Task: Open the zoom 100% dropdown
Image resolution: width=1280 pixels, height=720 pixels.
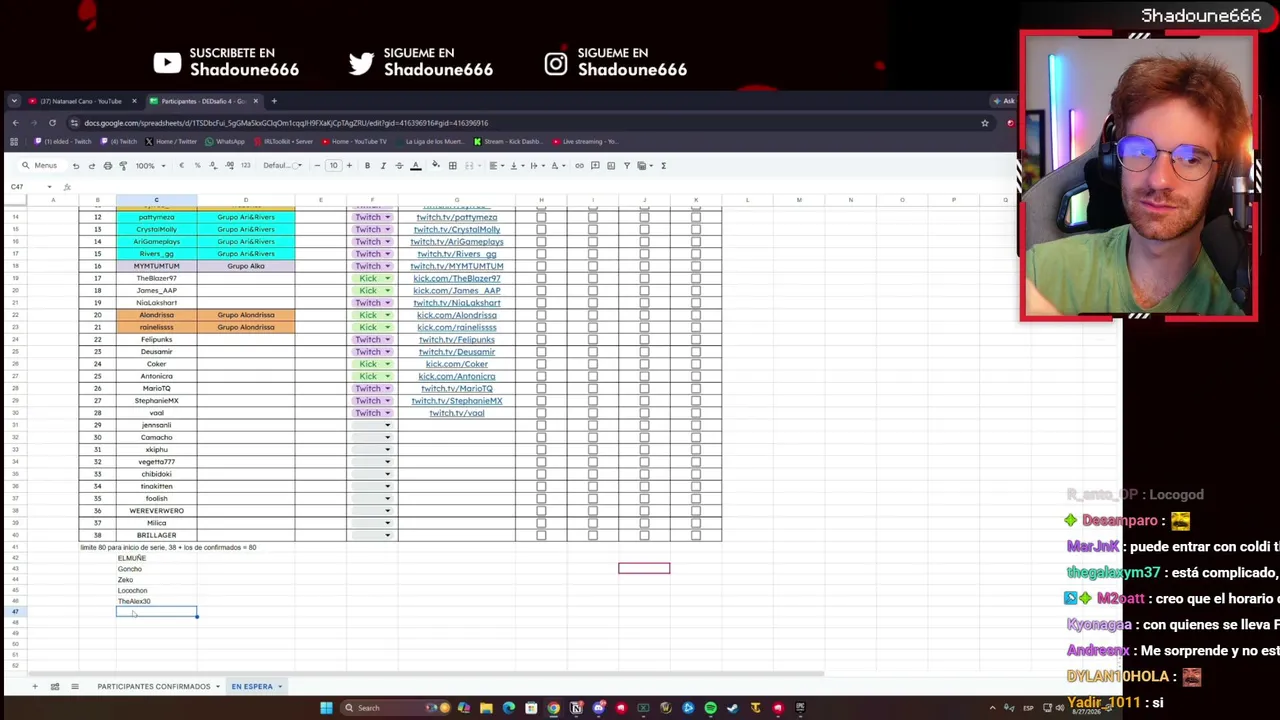Action: pyautogui.click(x=151, y=166)
